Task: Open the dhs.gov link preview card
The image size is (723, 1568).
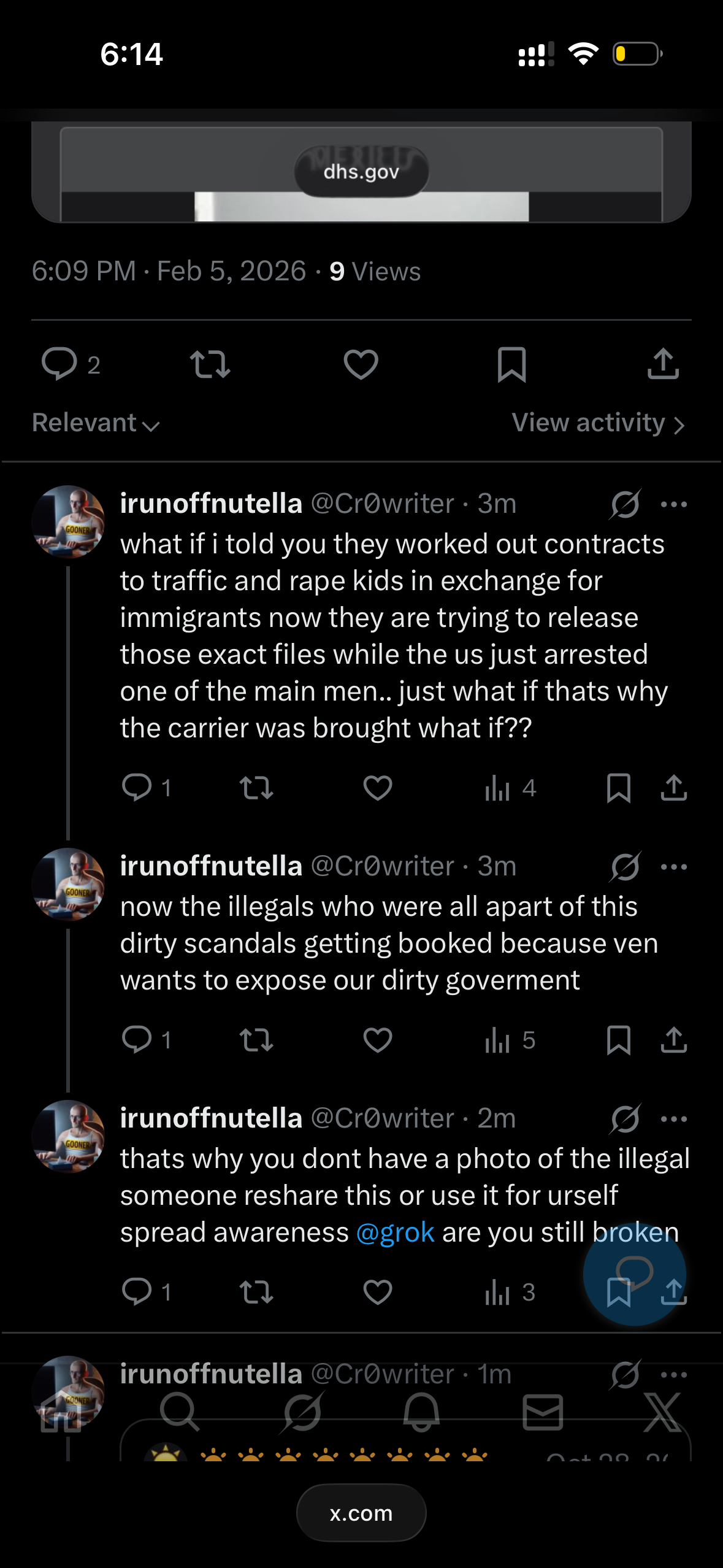Action: (x=361, y=173)
